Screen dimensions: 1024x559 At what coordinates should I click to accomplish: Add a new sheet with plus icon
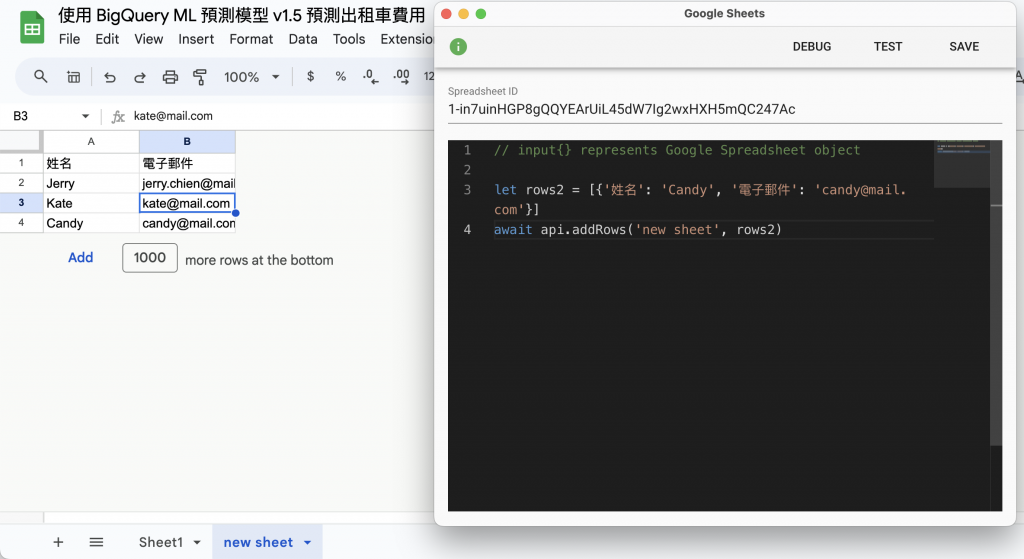tap(58, 542)
